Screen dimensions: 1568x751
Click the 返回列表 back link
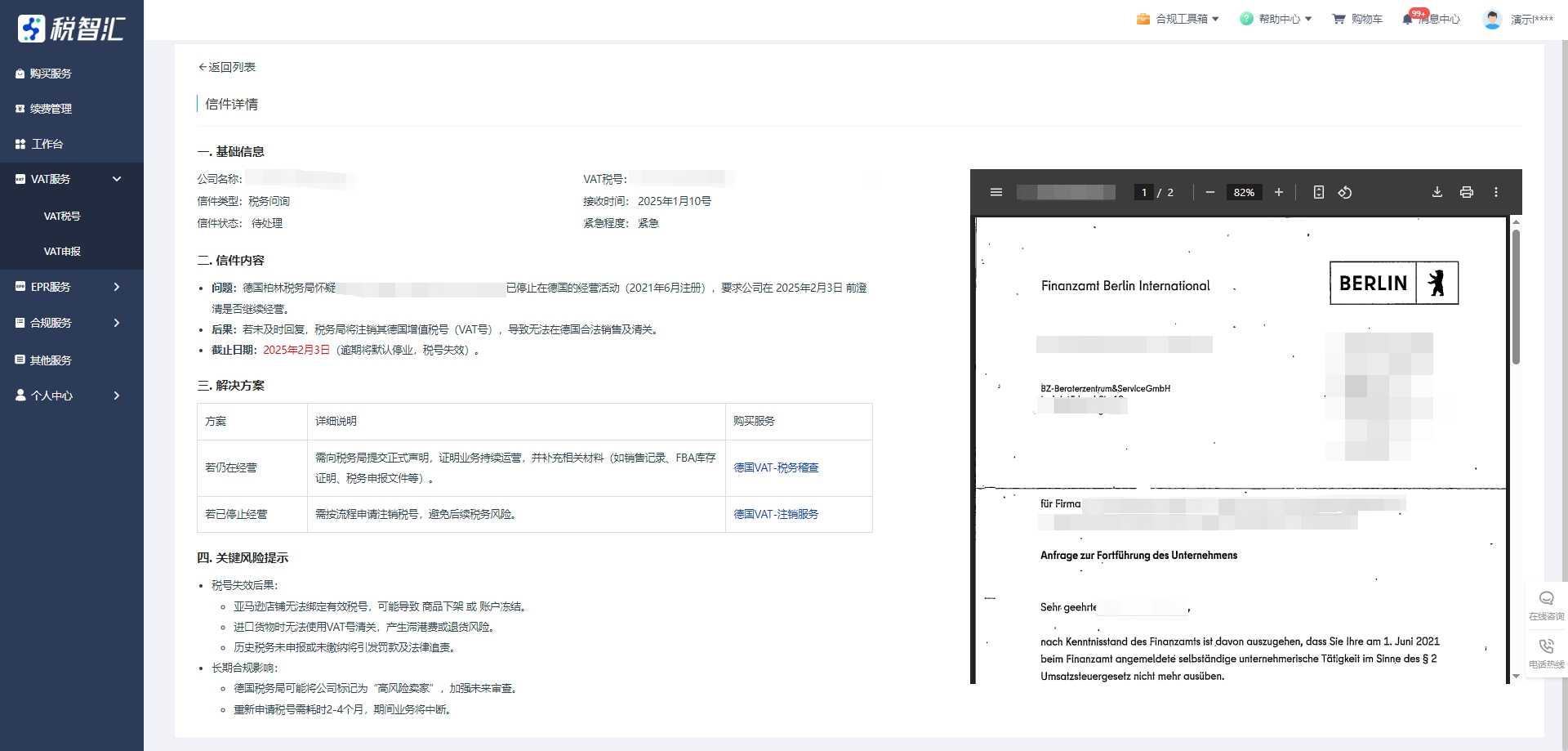click(227, 67)
